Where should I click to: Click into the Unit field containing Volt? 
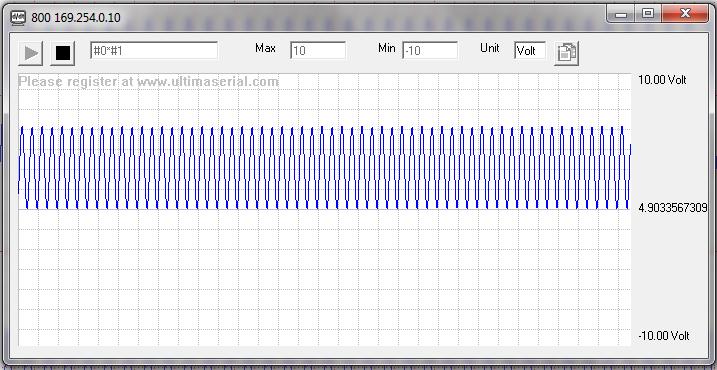click(x=530, y=50)
